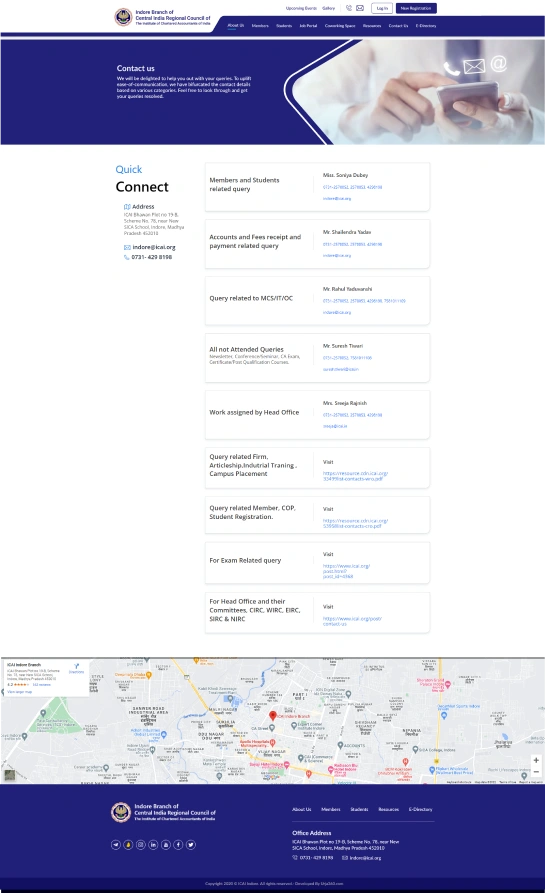Click the map Directions icon

(76, 667)
